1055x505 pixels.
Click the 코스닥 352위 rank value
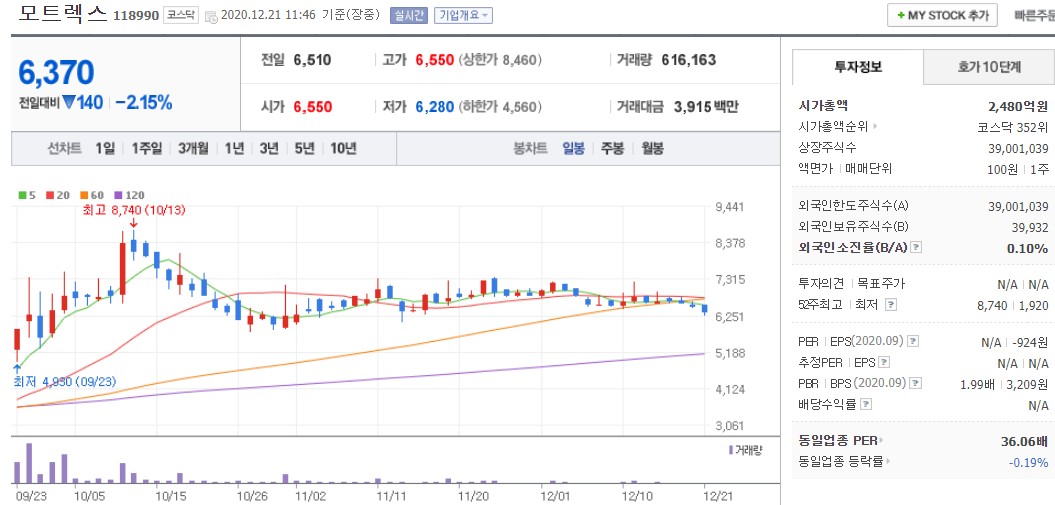pos(1013,126)
